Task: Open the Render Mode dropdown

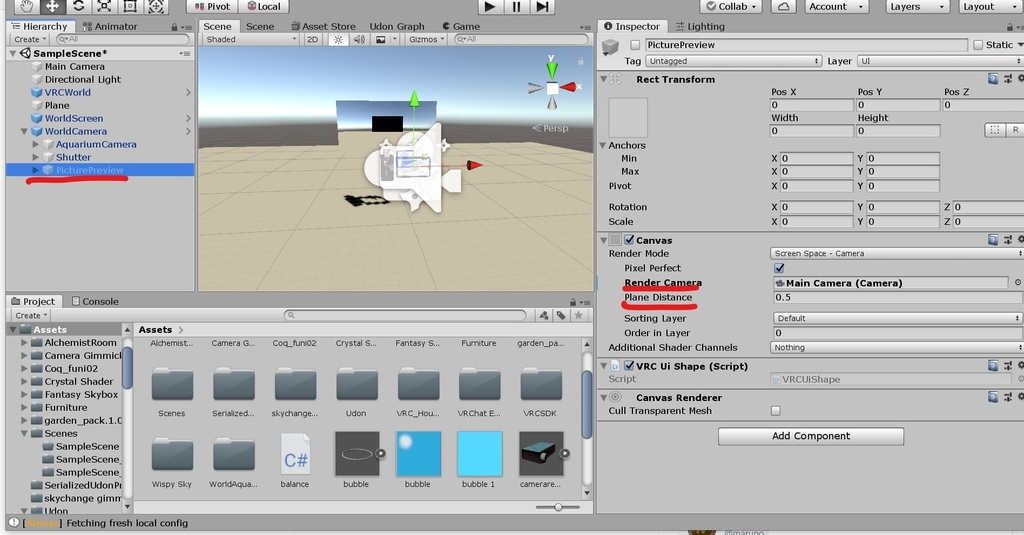Action: pos(896,253)
